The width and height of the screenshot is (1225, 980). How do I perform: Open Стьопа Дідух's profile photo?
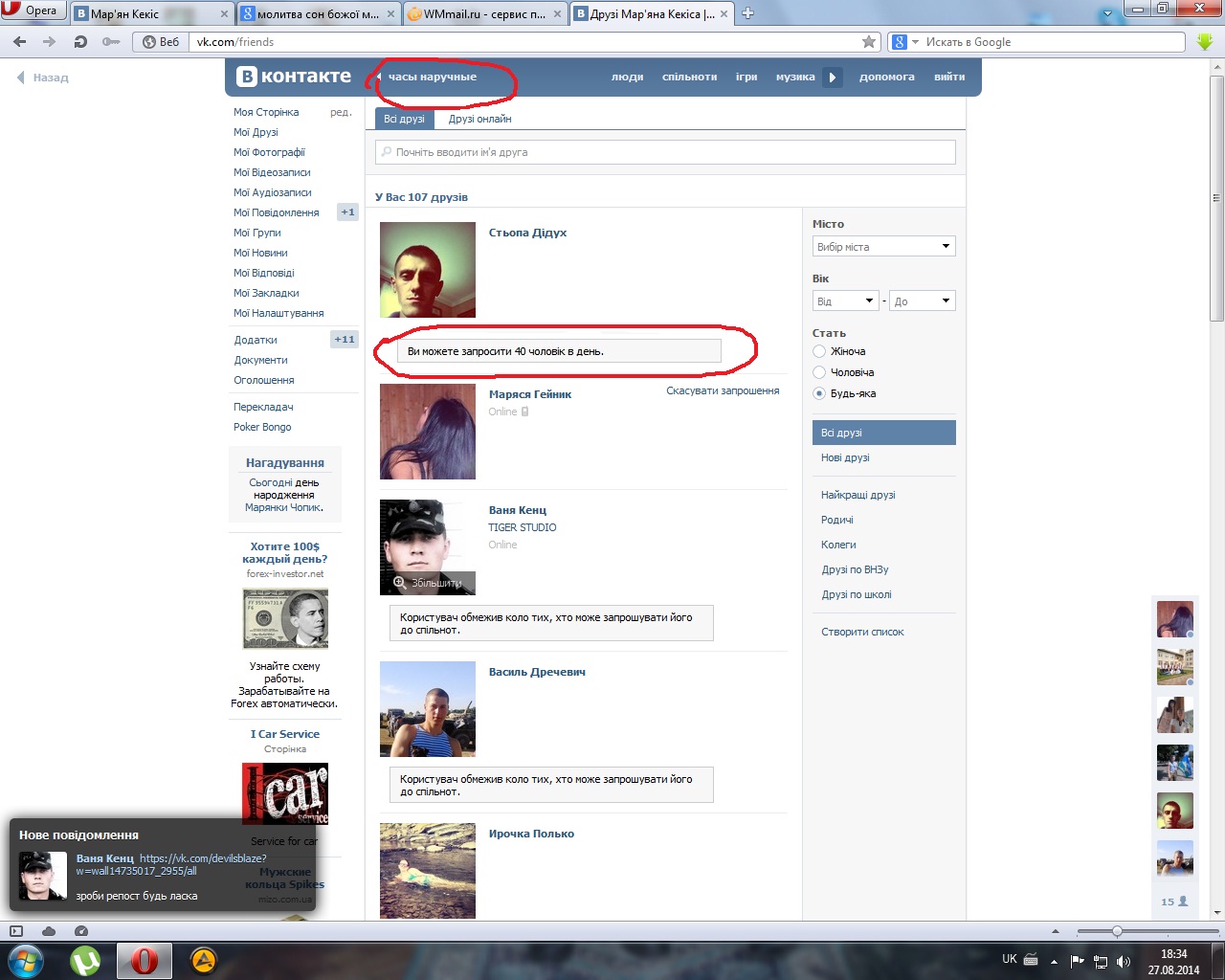tap(428, 270)
